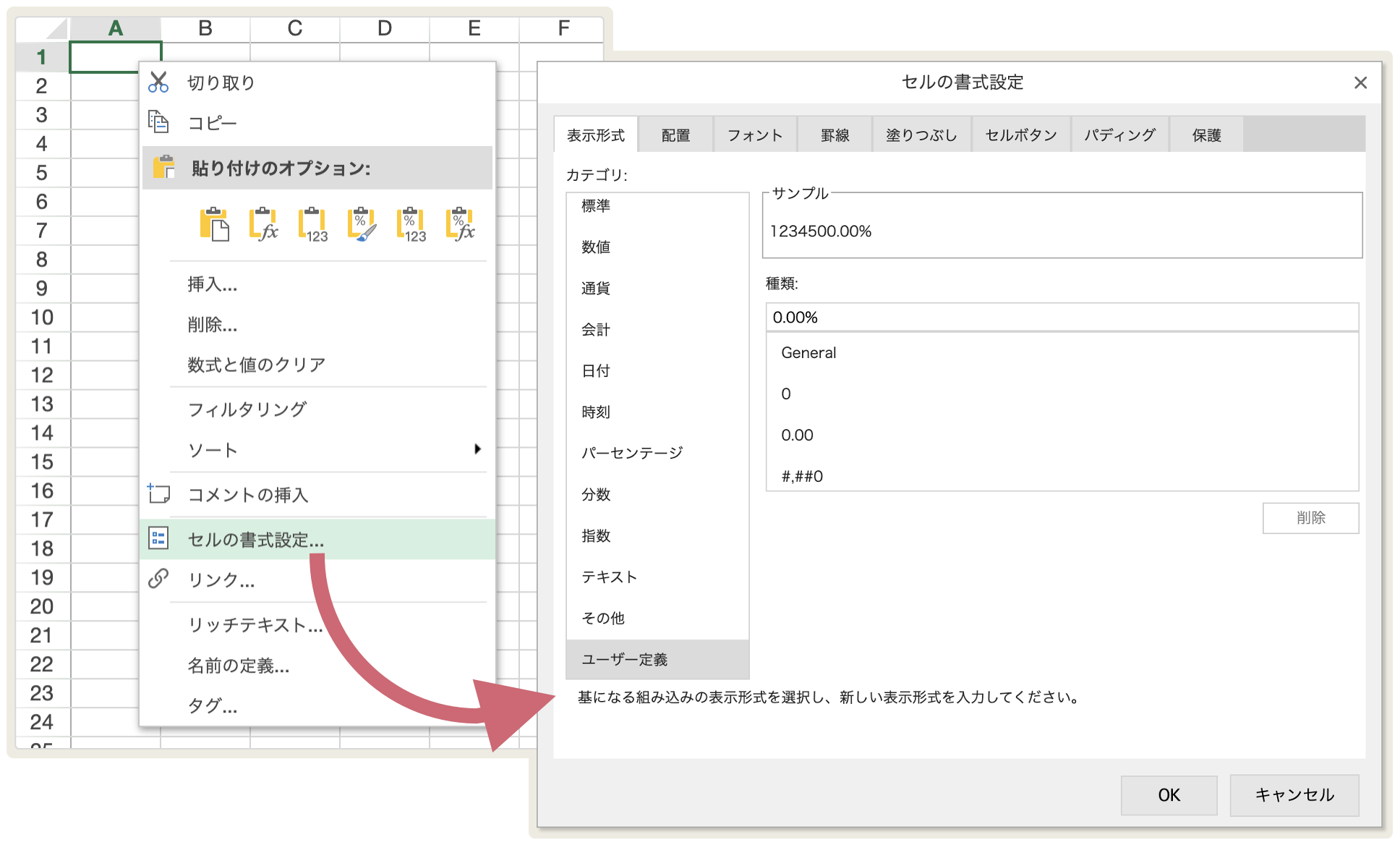Choose the Paste Formatting brush icon
The image size is (1400, 845).
coord(362,224)
